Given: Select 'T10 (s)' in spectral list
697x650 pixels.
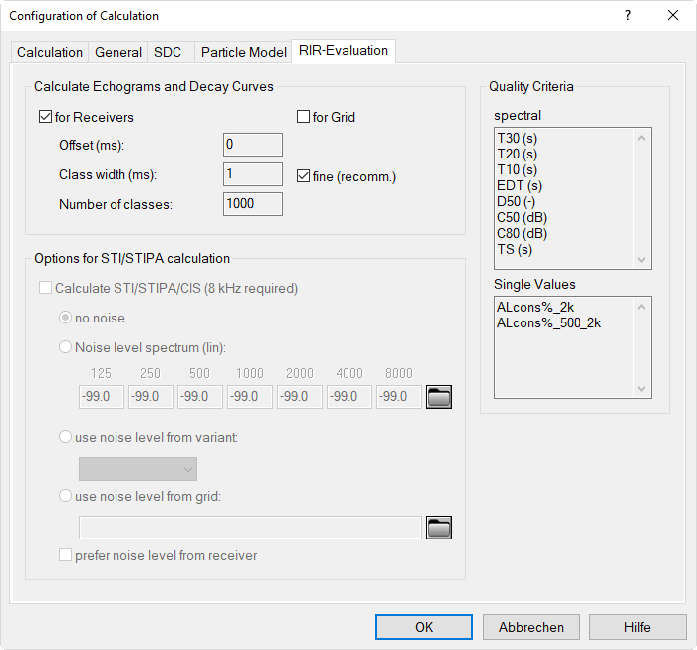Looking at the screenshot, I should click(x=517, y=170).
